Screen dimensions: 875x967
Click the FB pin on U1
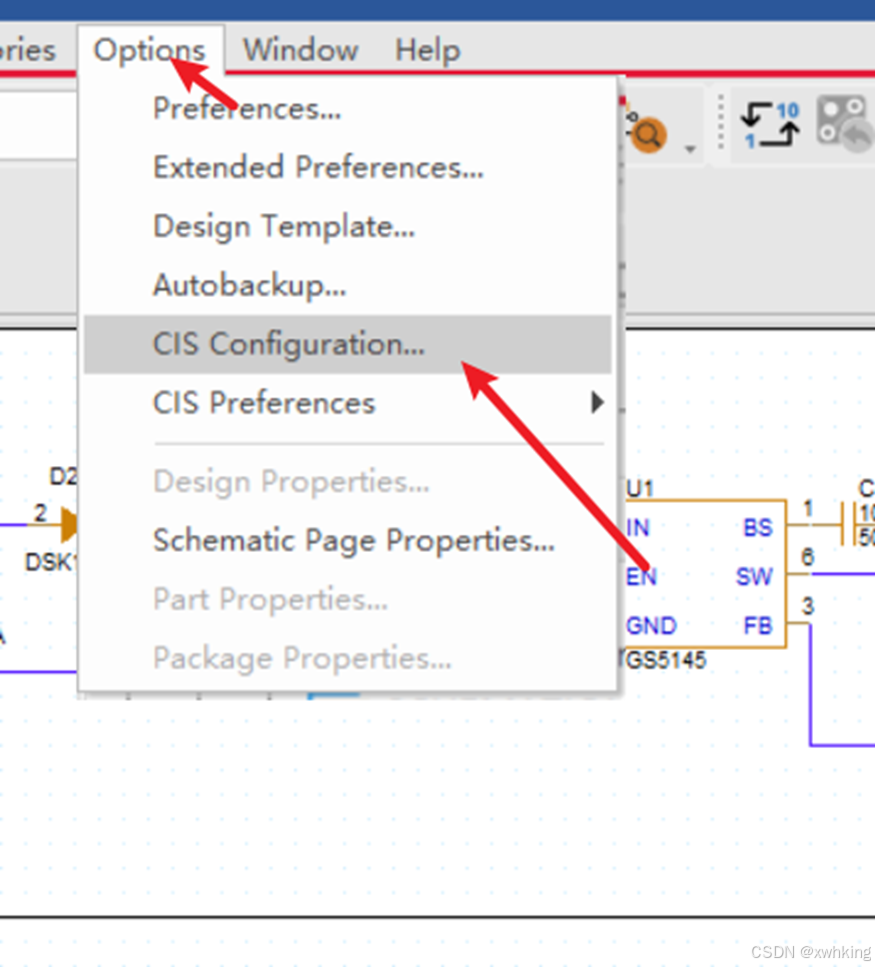pyautogui.click(x=758, y=625)
